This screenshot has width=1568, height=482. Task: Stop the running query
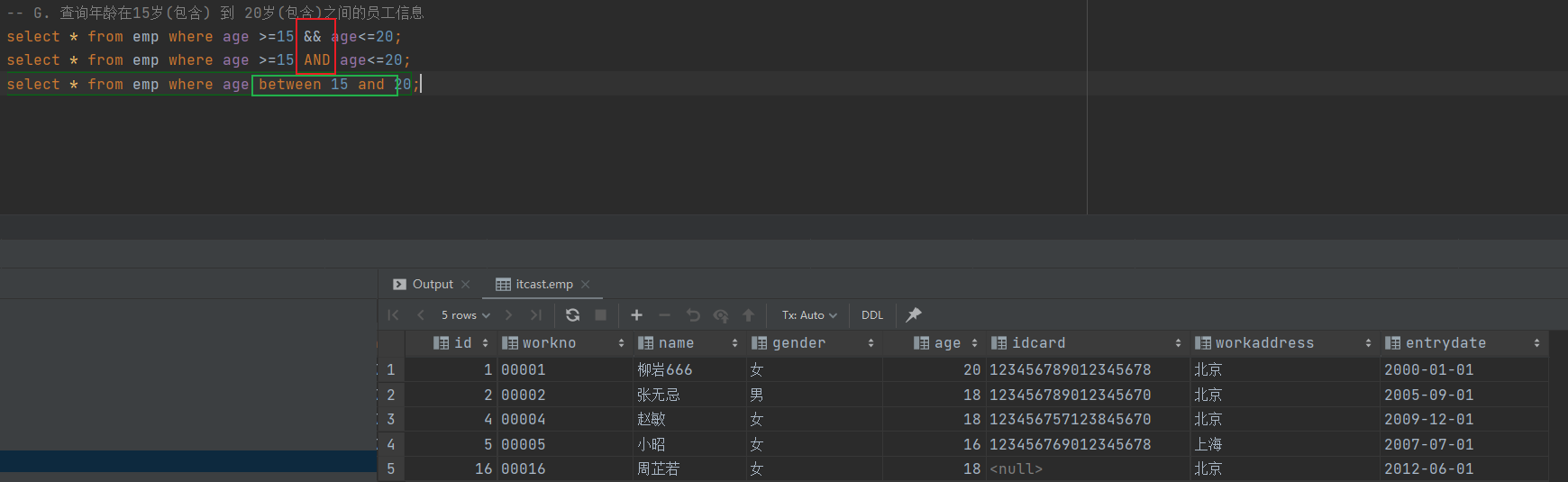(x=601, y=315)
